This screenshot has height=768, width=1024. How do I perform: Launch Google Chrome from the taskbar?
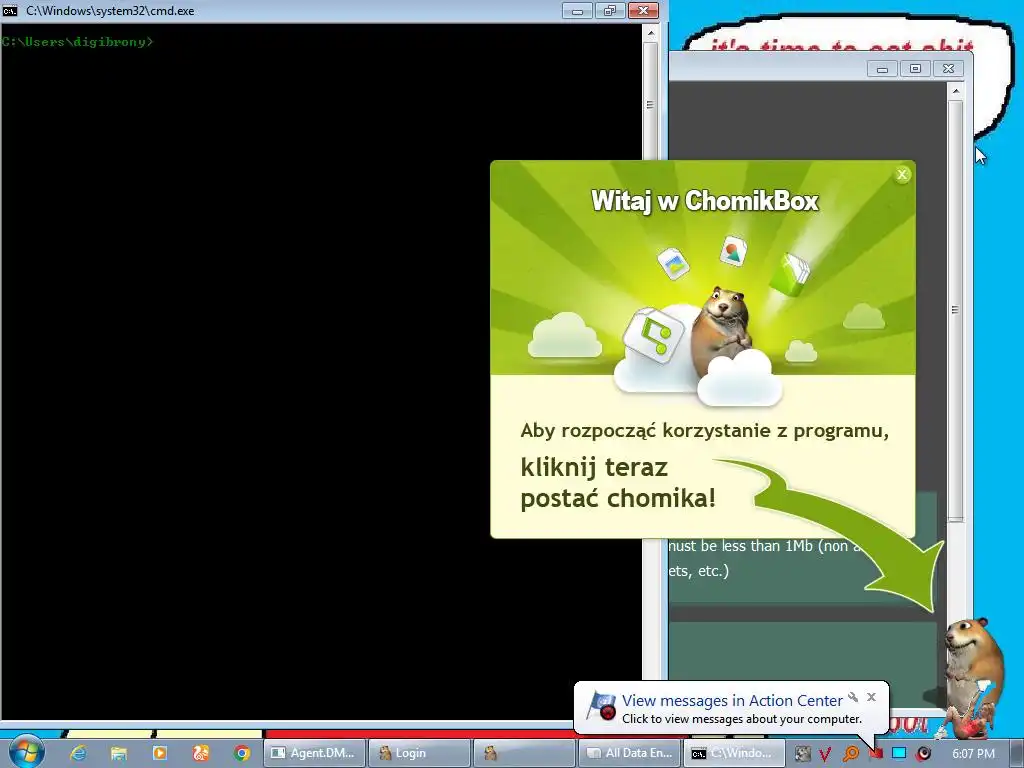pyautogui.click(x=242, y=753)
